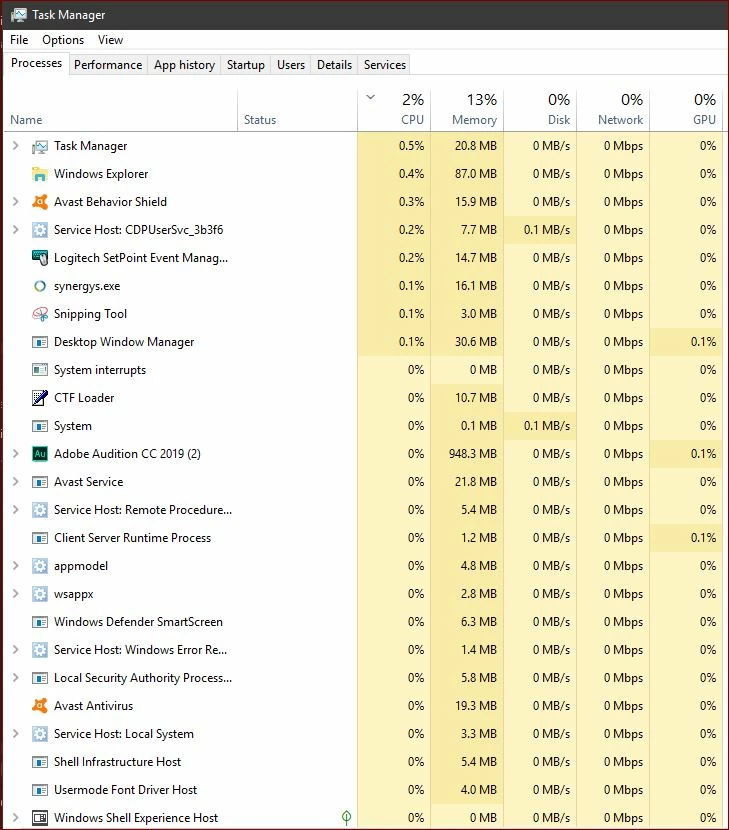Expand the Avast Service row
729x830 pixels.
(x=16, y=482)
